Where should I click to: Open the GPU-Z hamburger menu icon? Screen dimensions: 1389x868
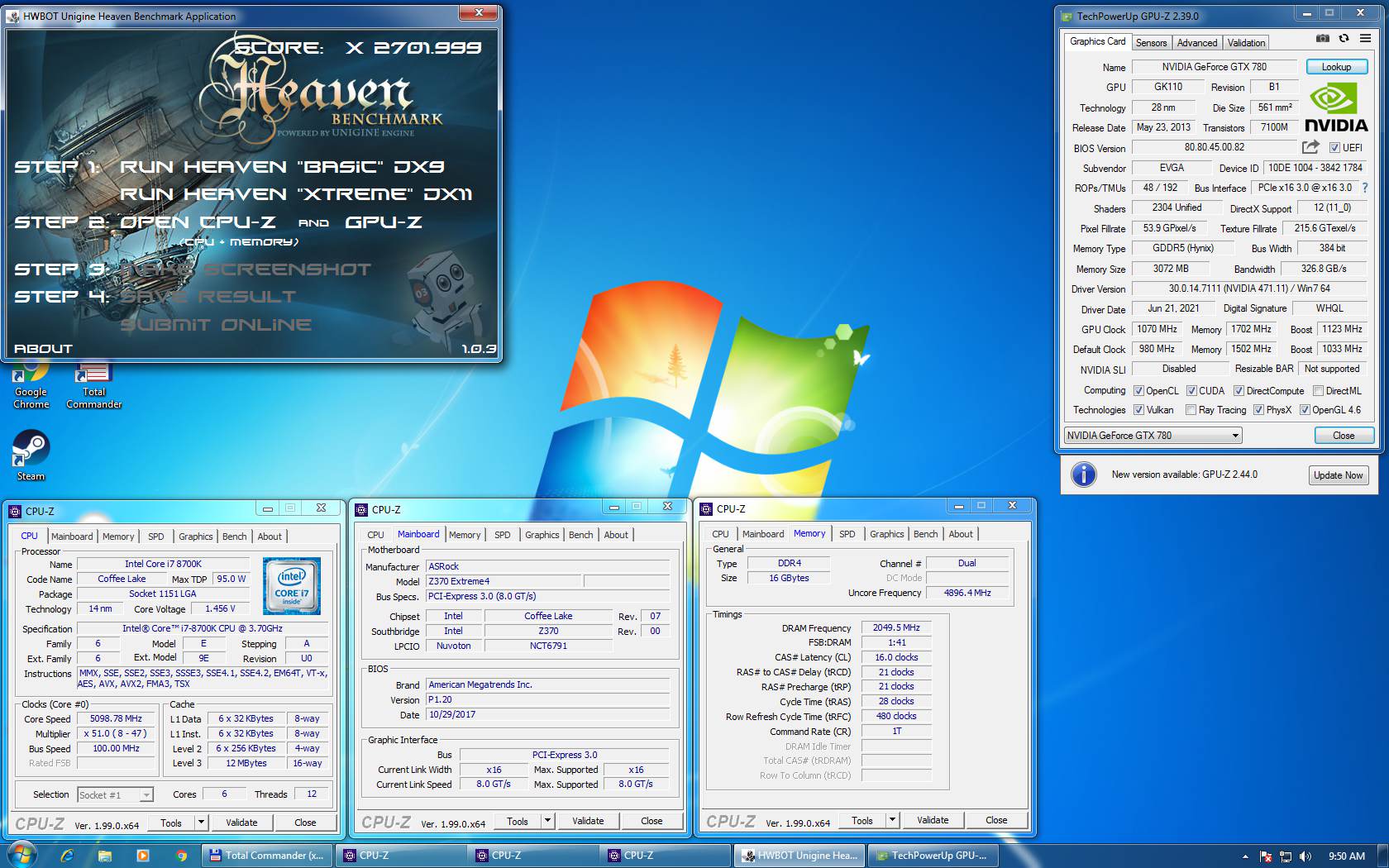point(1365,39)
